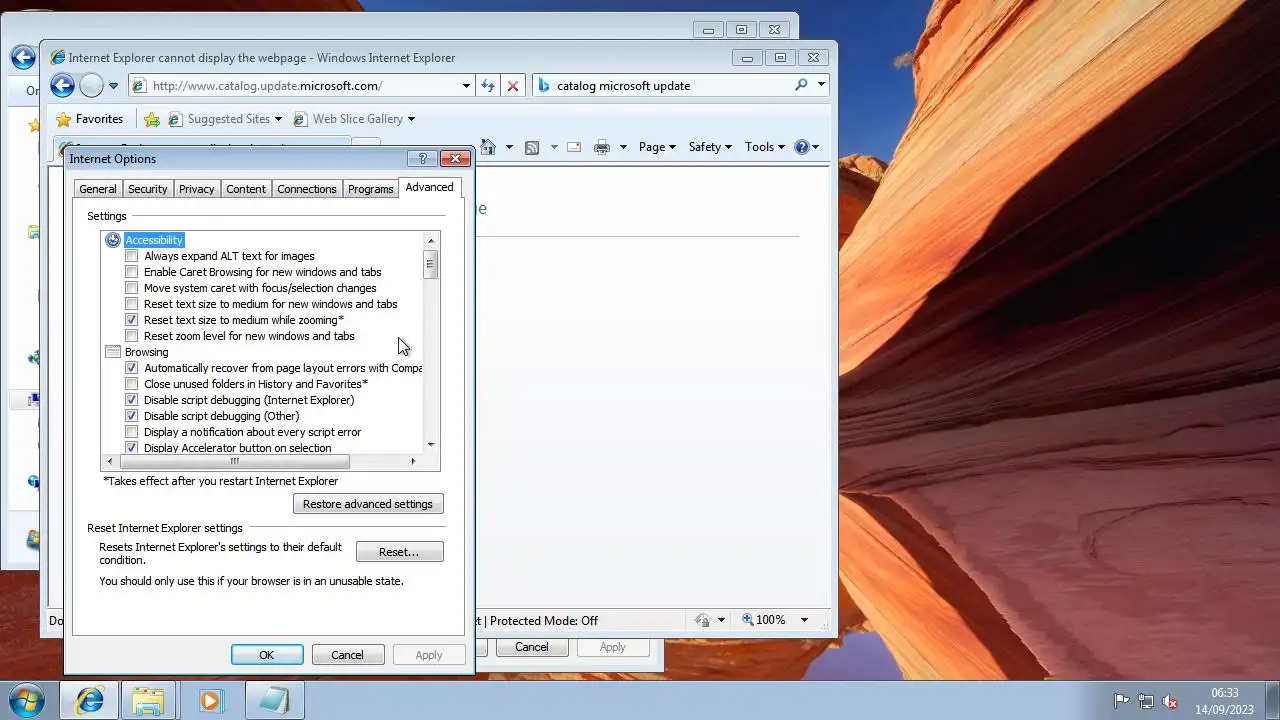Check Display a notification about every script error
This screenshot has height=720, width=1280.
point(131,432)
